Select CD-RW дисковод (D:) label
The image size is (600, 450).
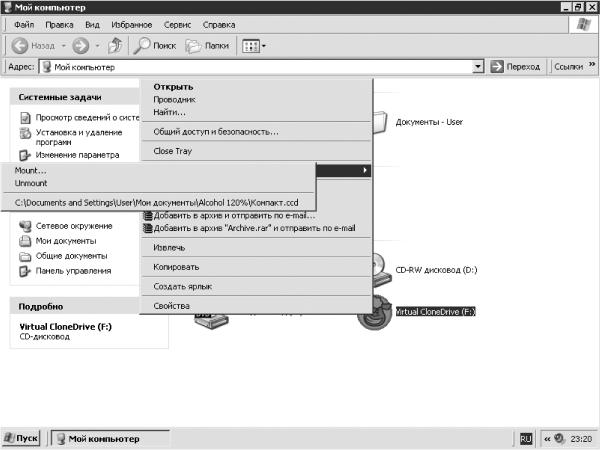[x=436, y=270]
